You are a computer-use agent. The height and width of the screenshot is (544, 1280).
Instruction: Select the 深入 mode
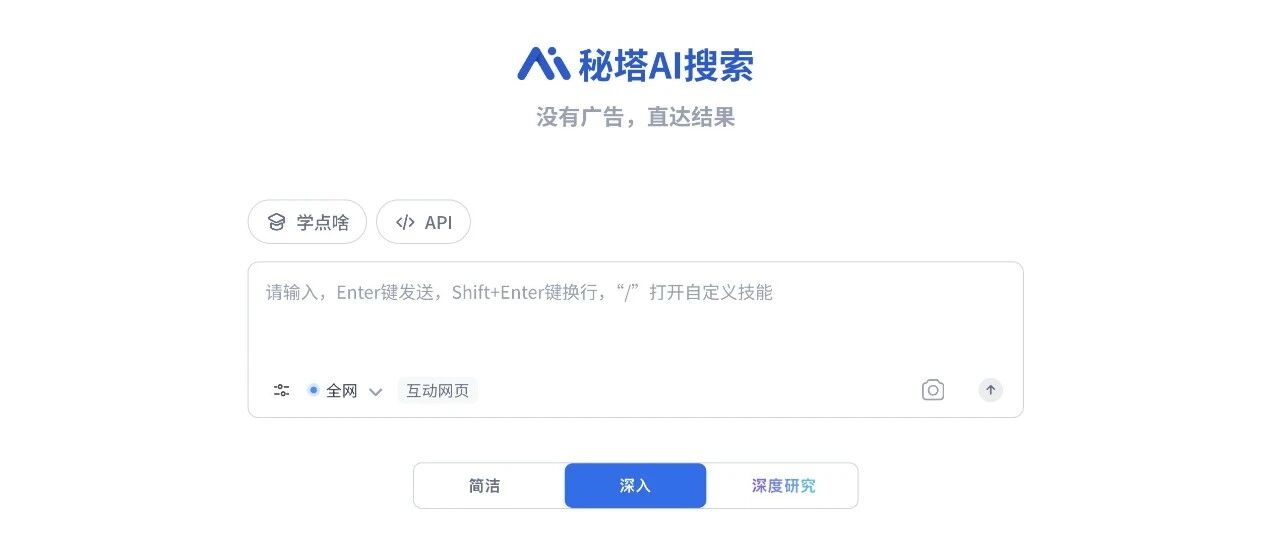635,486
